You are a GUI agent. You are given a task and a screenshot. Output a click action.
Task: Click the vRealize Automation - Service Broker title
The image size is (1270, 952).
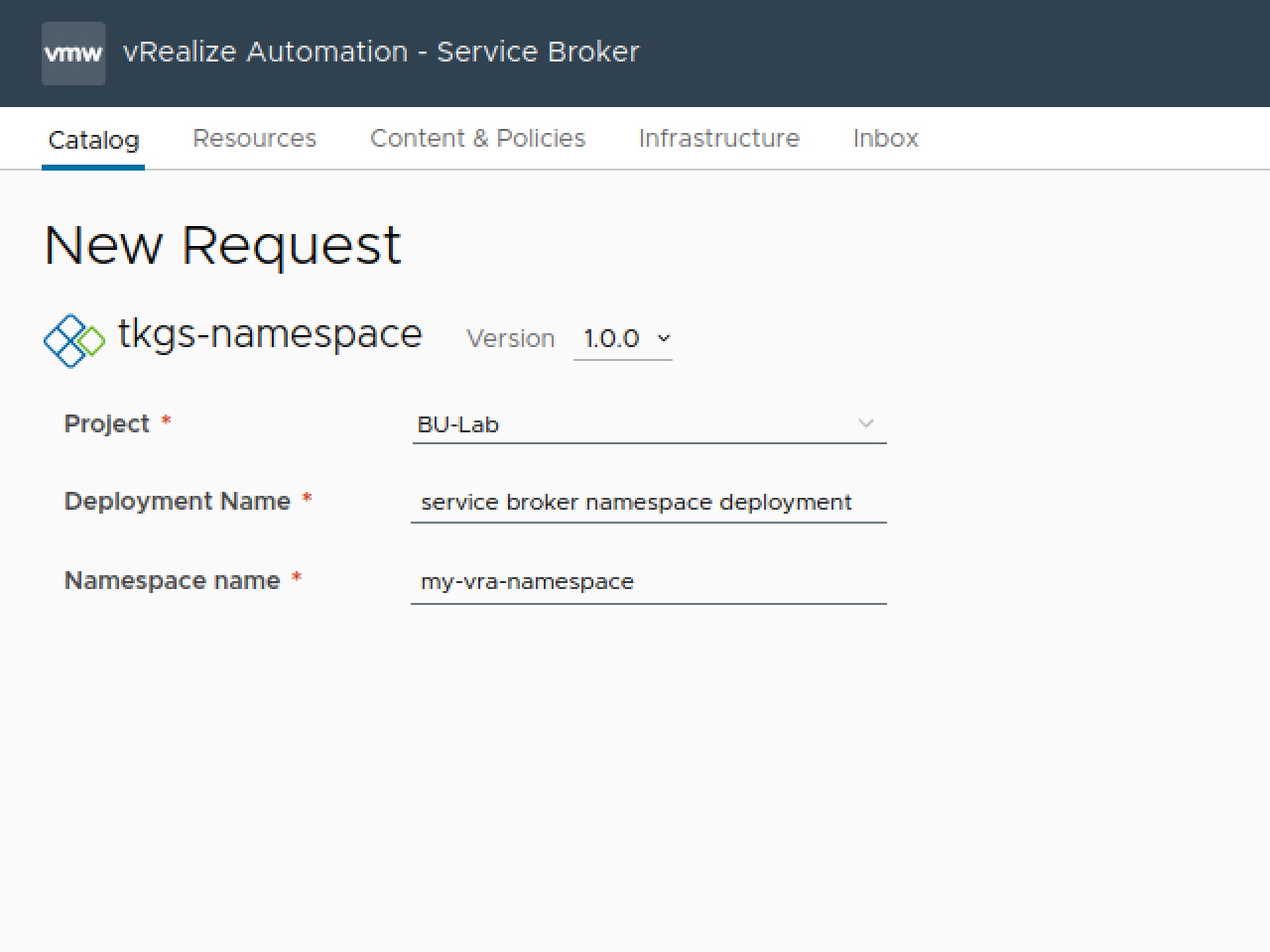(381, 52)
